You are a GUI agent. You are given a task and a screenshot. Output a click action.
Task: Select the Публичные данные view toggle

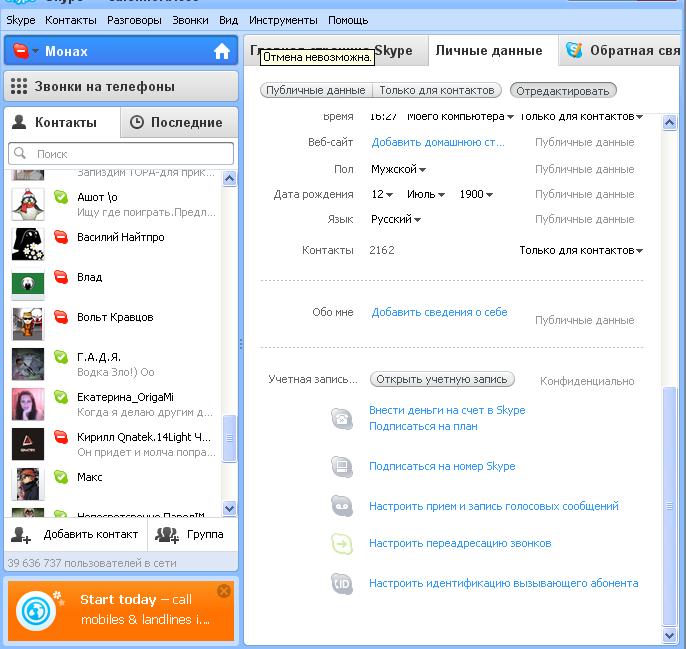[315, 90]
